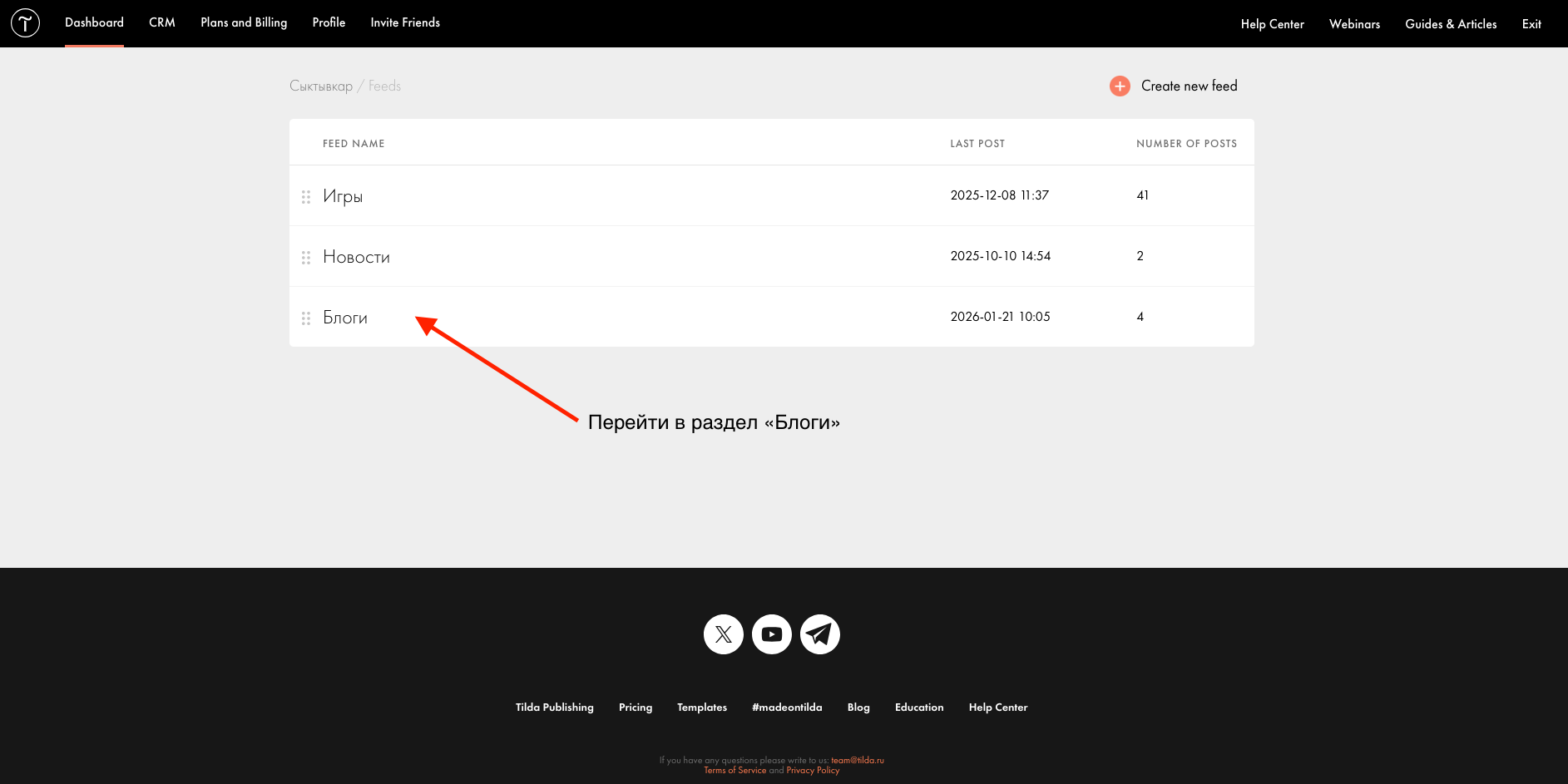
Task: Open the YouTube social icon
Action: [771, 634]
